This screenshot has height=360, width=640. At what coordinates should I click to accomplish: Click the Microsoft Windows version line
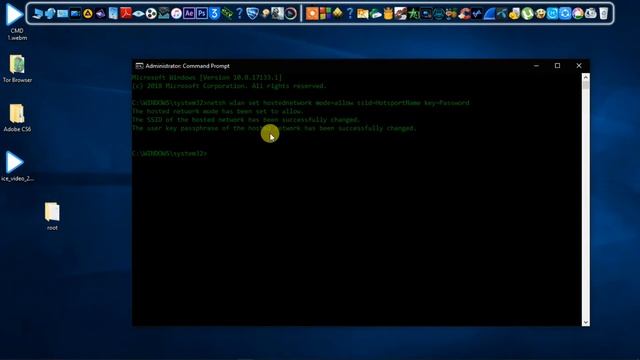(x=207, y=77)
